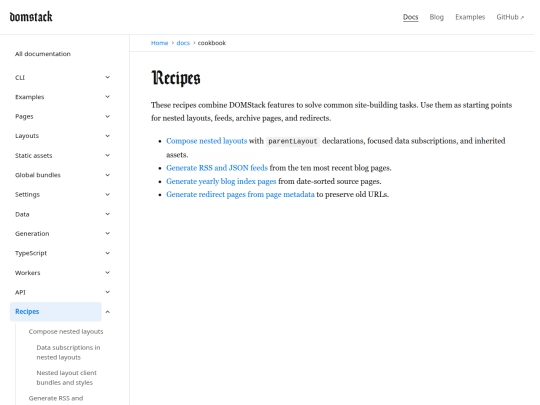Open sidebar sub-item Compose nested layouts
The image size is (540, 405).
pyautogui.click(x=66, y=331)
